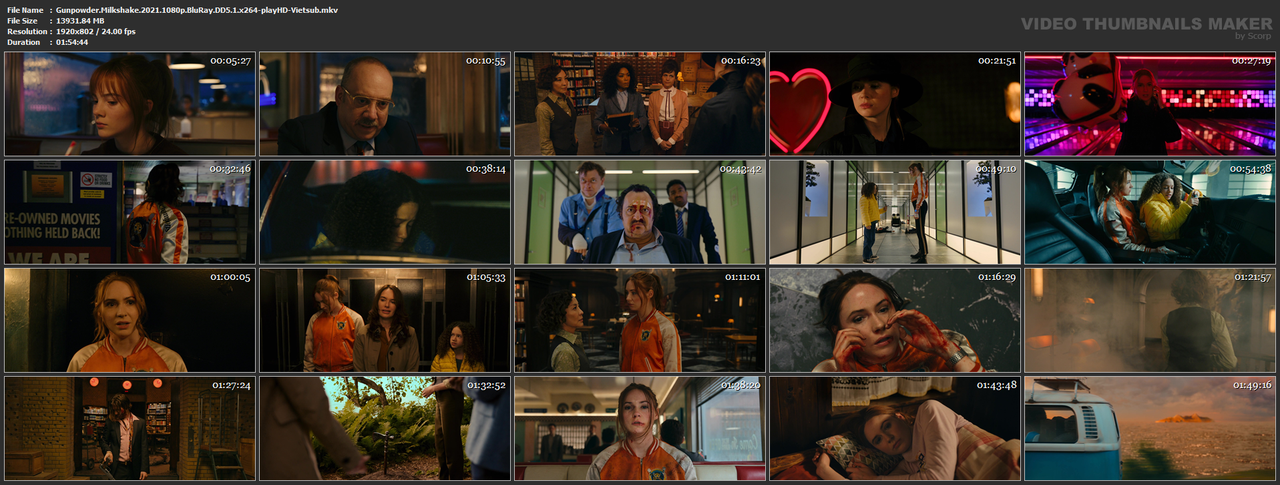Click the neon heart frame at 00:21:51
Screen dimensions: 1280x485
[894, 104]
